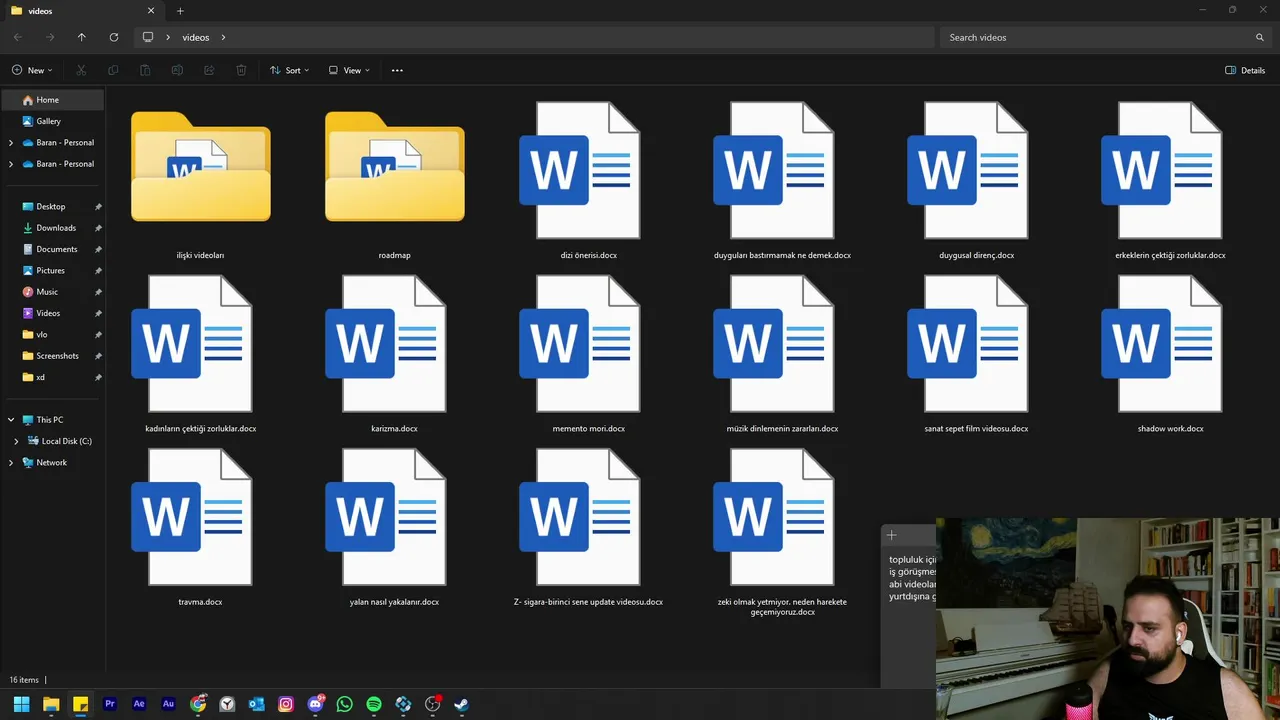Add a new sticky note with plus
1280x720 pixels.
click(891, 535)
